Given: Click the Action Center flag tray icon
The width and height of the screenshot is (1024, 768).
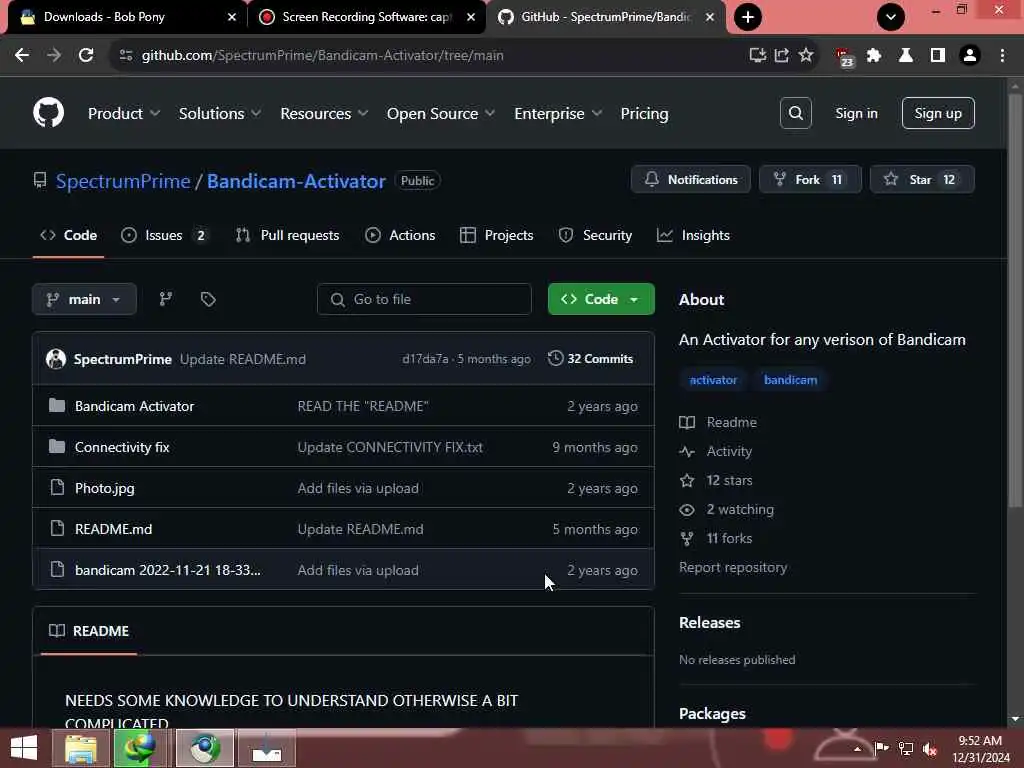Looking at the screenshot, I should [x=882, y=748].
